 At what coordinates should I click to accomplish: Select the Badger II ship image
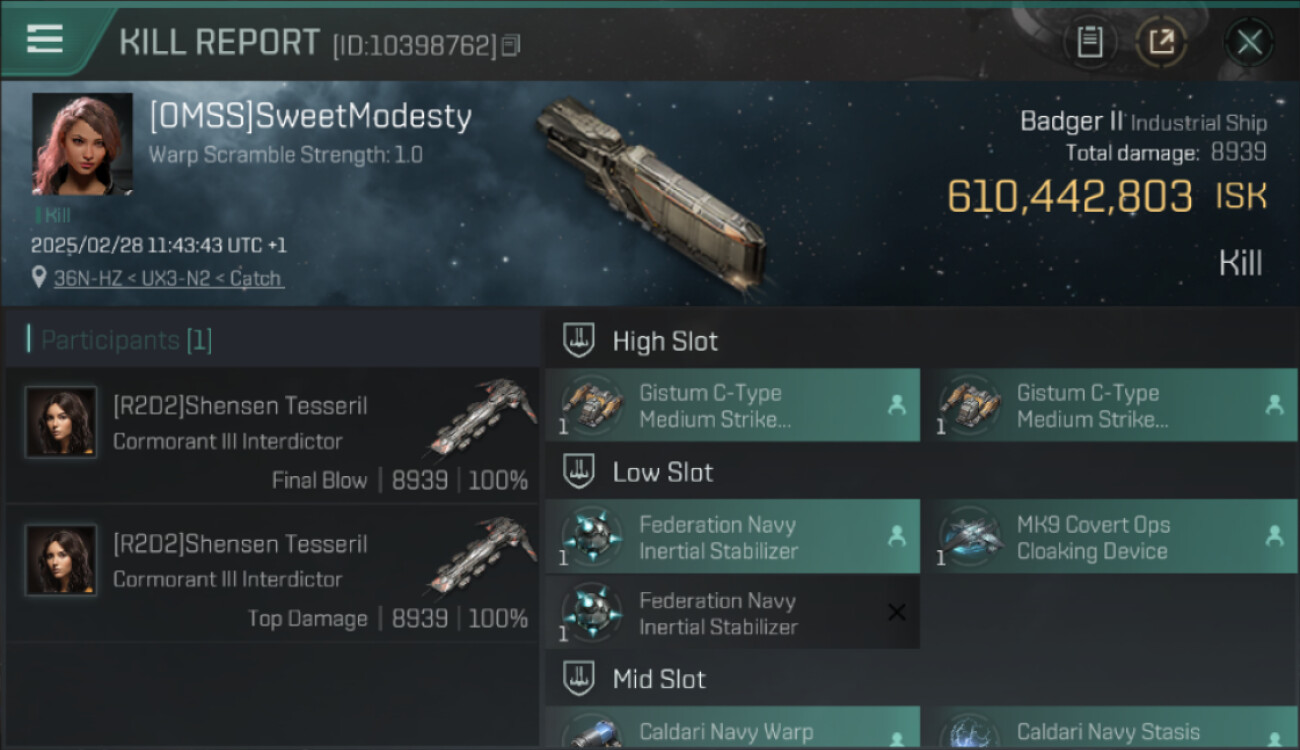pos(651,192)
